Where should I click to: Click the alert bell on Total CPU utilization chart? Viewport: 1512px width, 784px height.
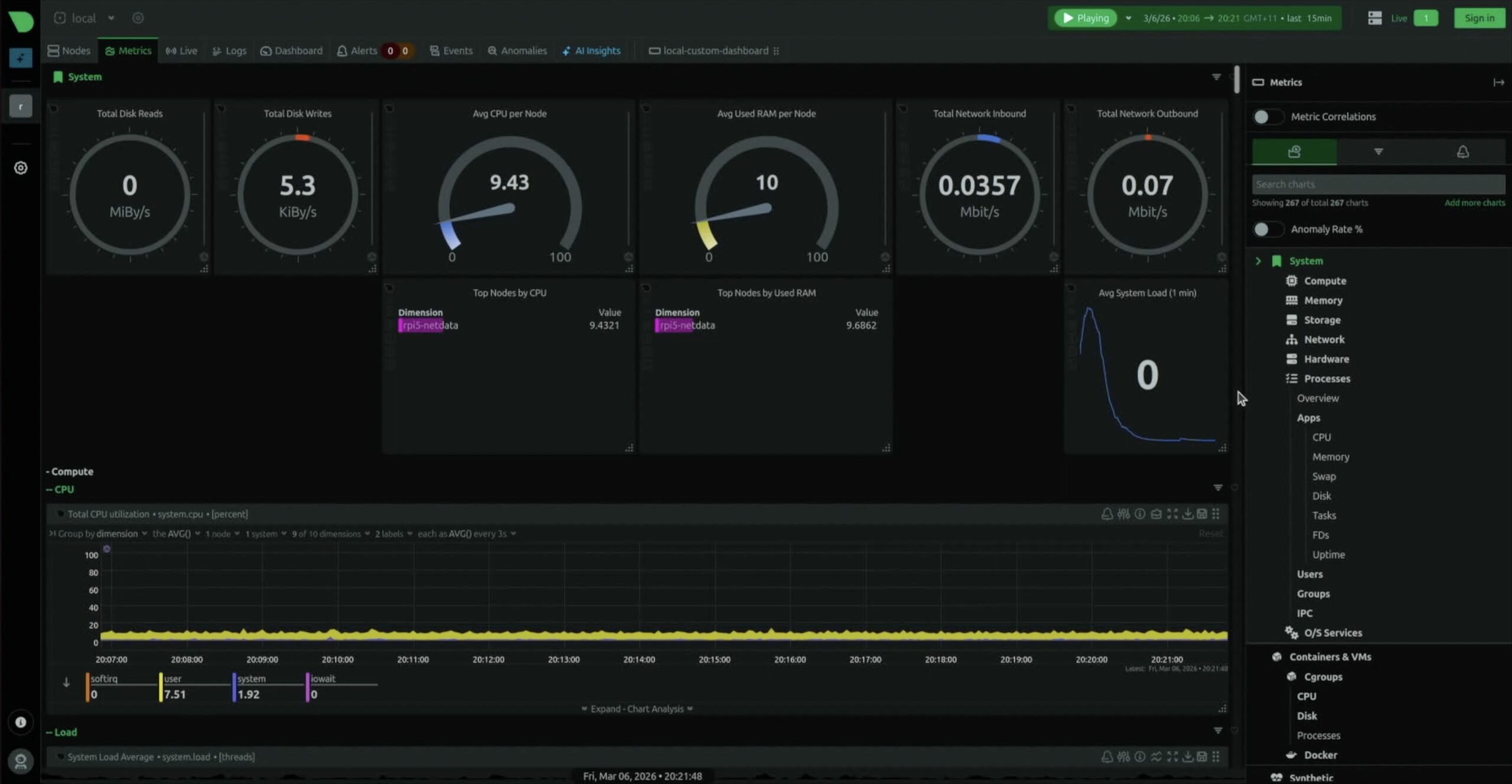pos(1107,514)
